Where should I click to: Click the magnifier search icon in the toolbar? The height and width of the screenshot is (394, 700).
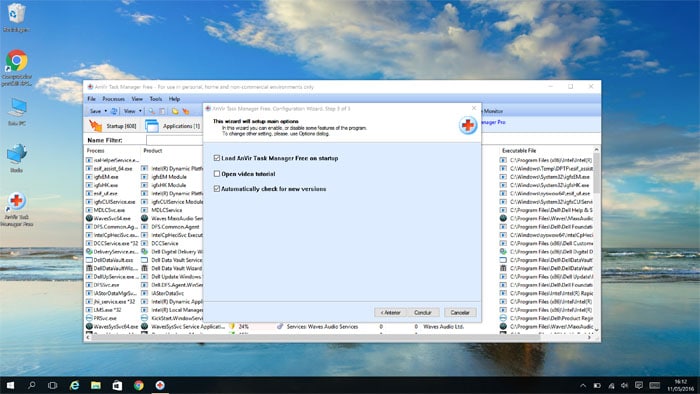coord(152,111)
